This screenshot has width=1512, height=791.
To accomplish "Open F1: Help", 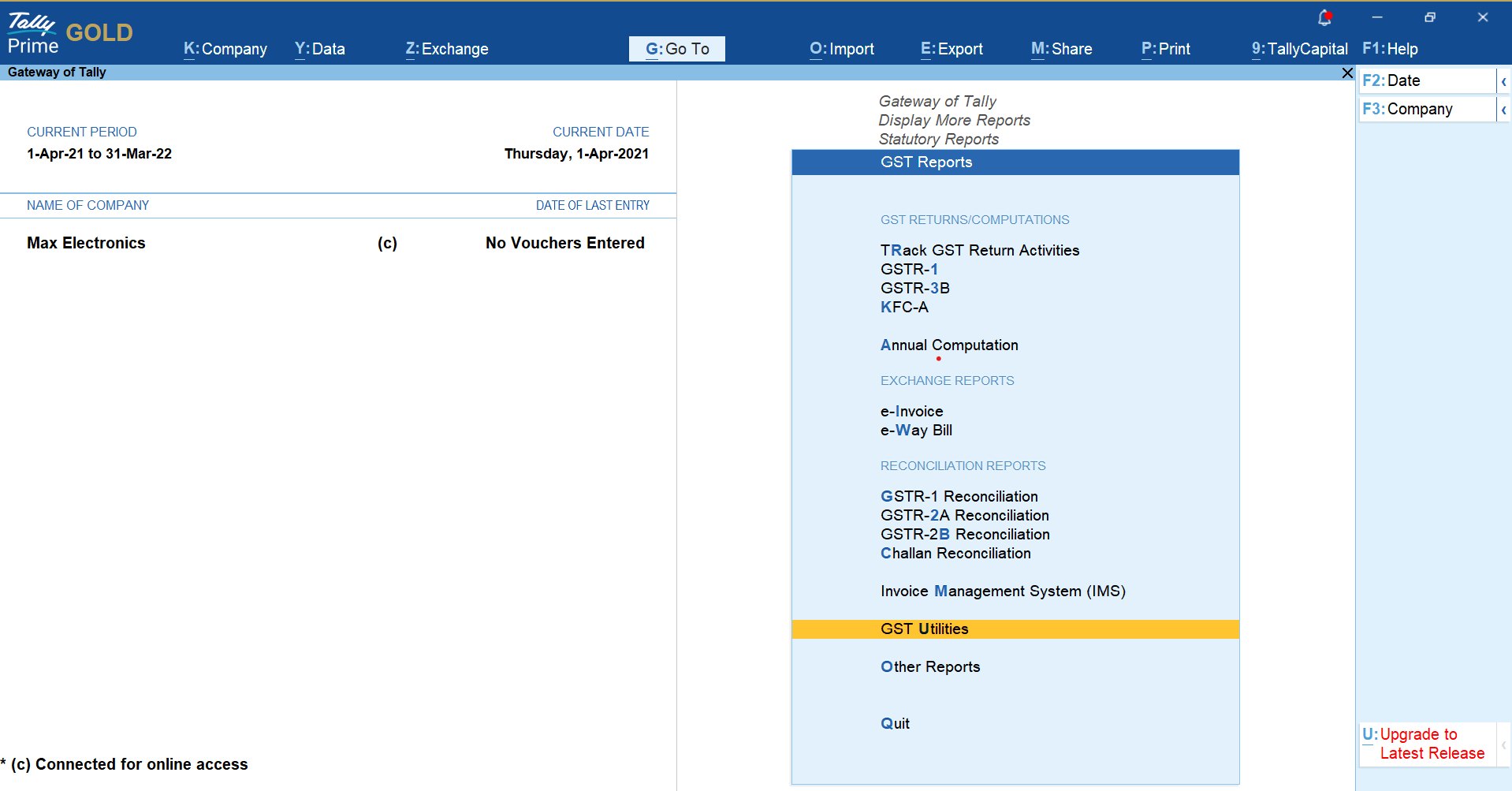I will point(1389,49).
